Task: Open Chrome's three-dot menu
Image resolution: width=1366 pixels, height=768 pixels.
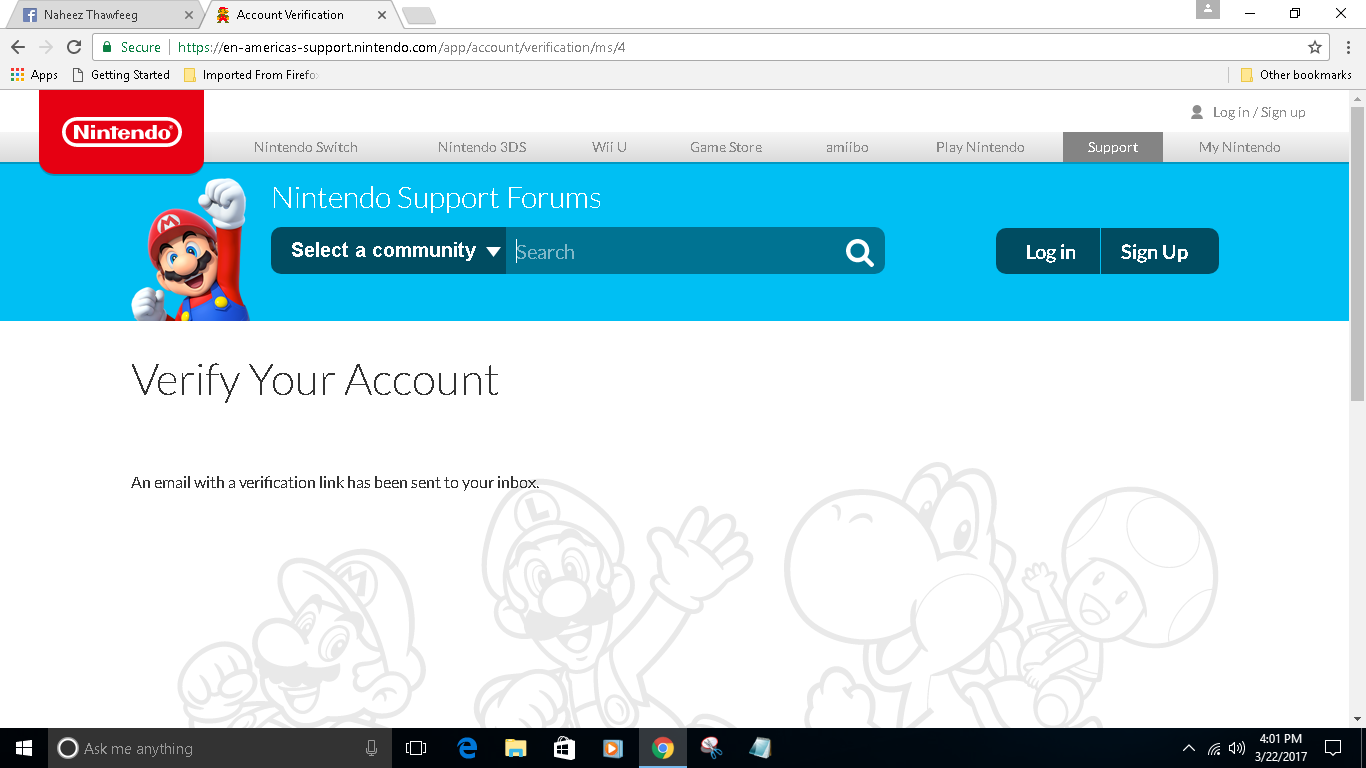Action: point(1347,47)
